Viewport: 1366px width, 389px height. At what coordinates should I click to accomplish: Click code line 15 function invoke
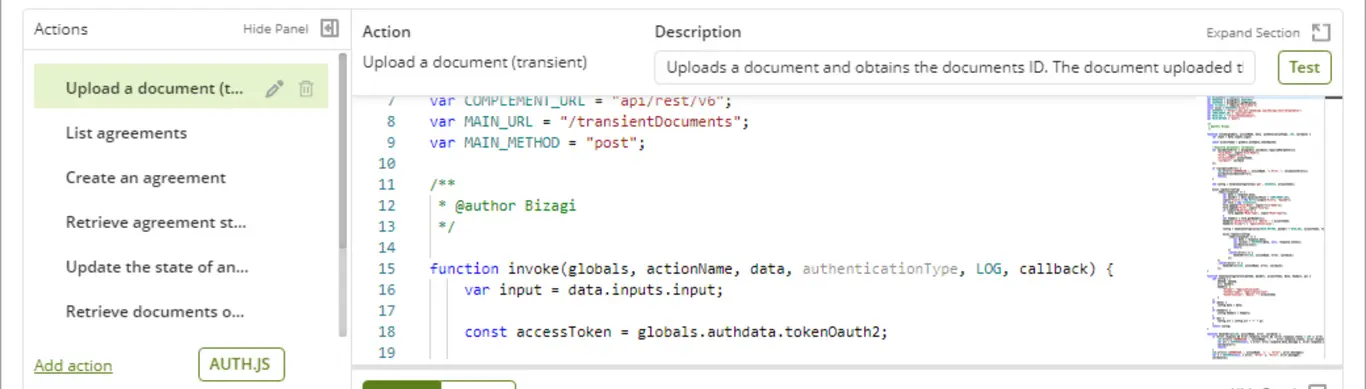coord(771,269)
